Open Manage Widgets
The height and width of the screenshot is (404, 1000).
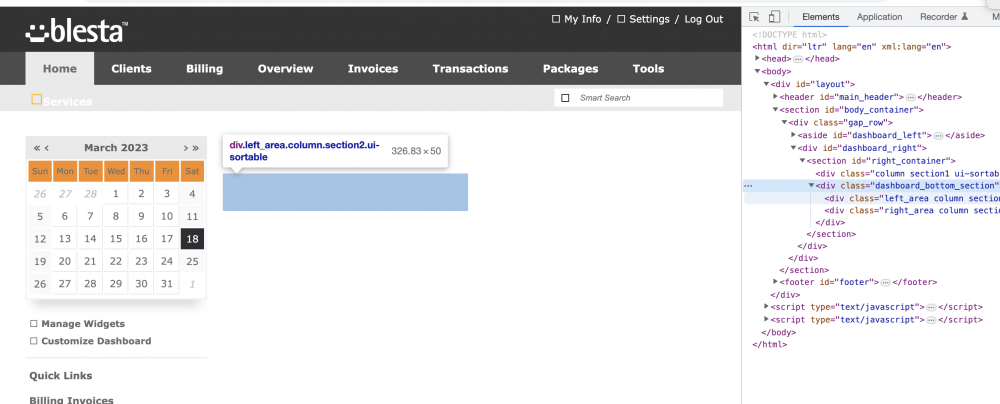pyautogui.click(x=83, y=324)
